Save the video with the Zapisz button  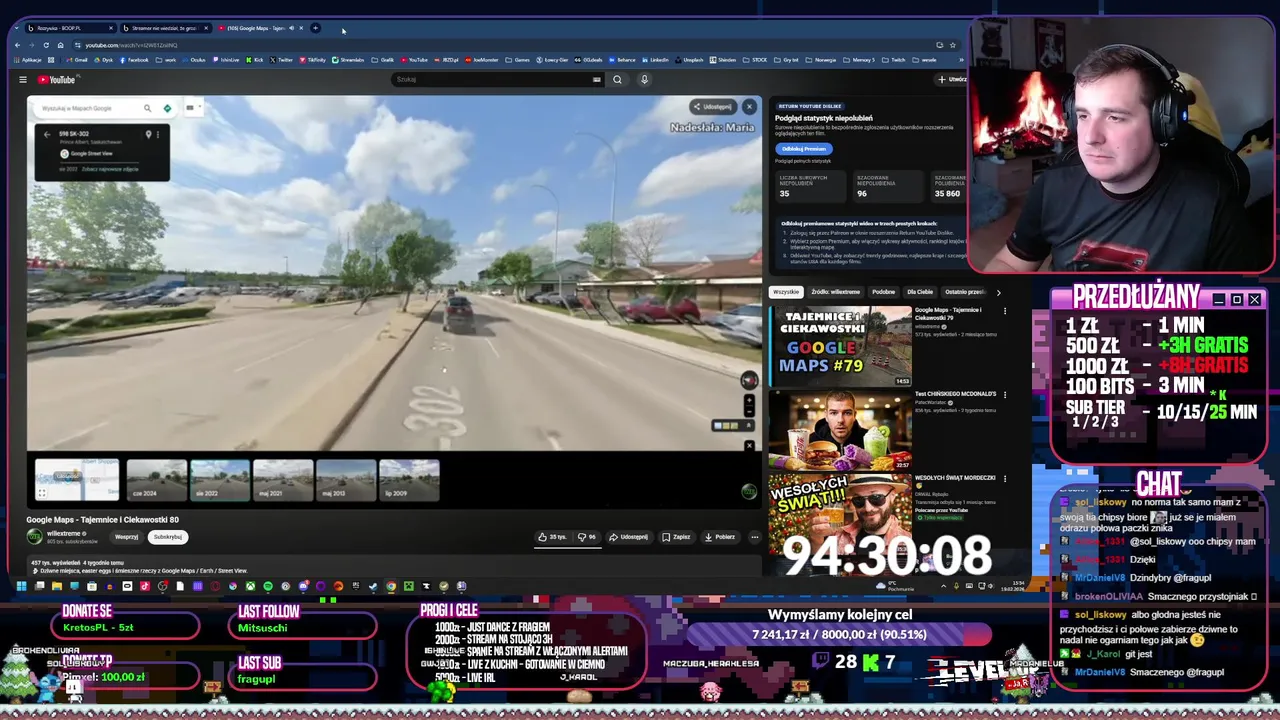point(676,537)
